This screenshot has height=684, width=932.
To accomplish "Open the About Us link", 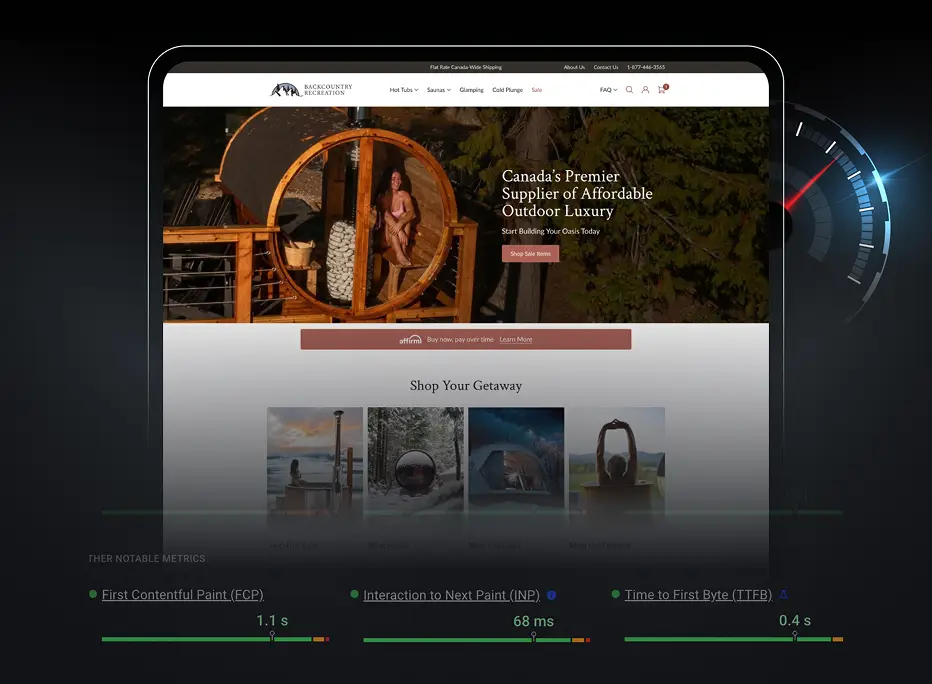I will pyautogui.click(x=574, y=68).
